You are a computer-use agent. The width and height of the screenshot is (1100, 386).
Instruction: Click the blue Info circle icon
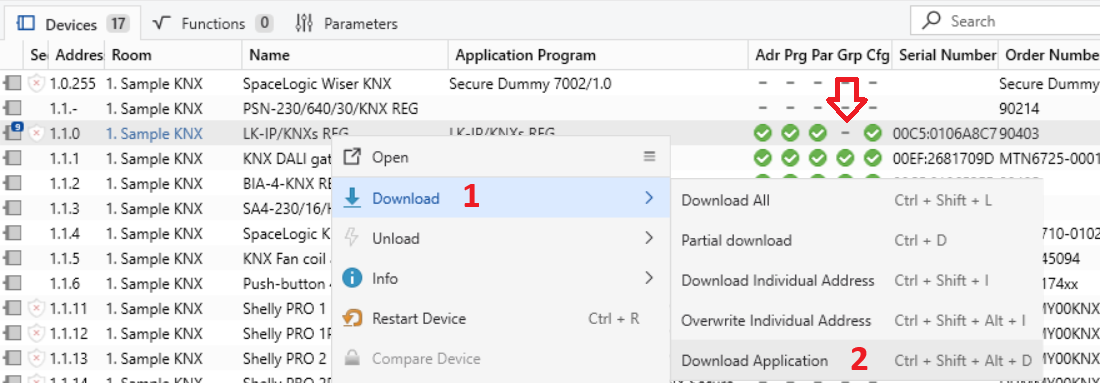[351, 279]
